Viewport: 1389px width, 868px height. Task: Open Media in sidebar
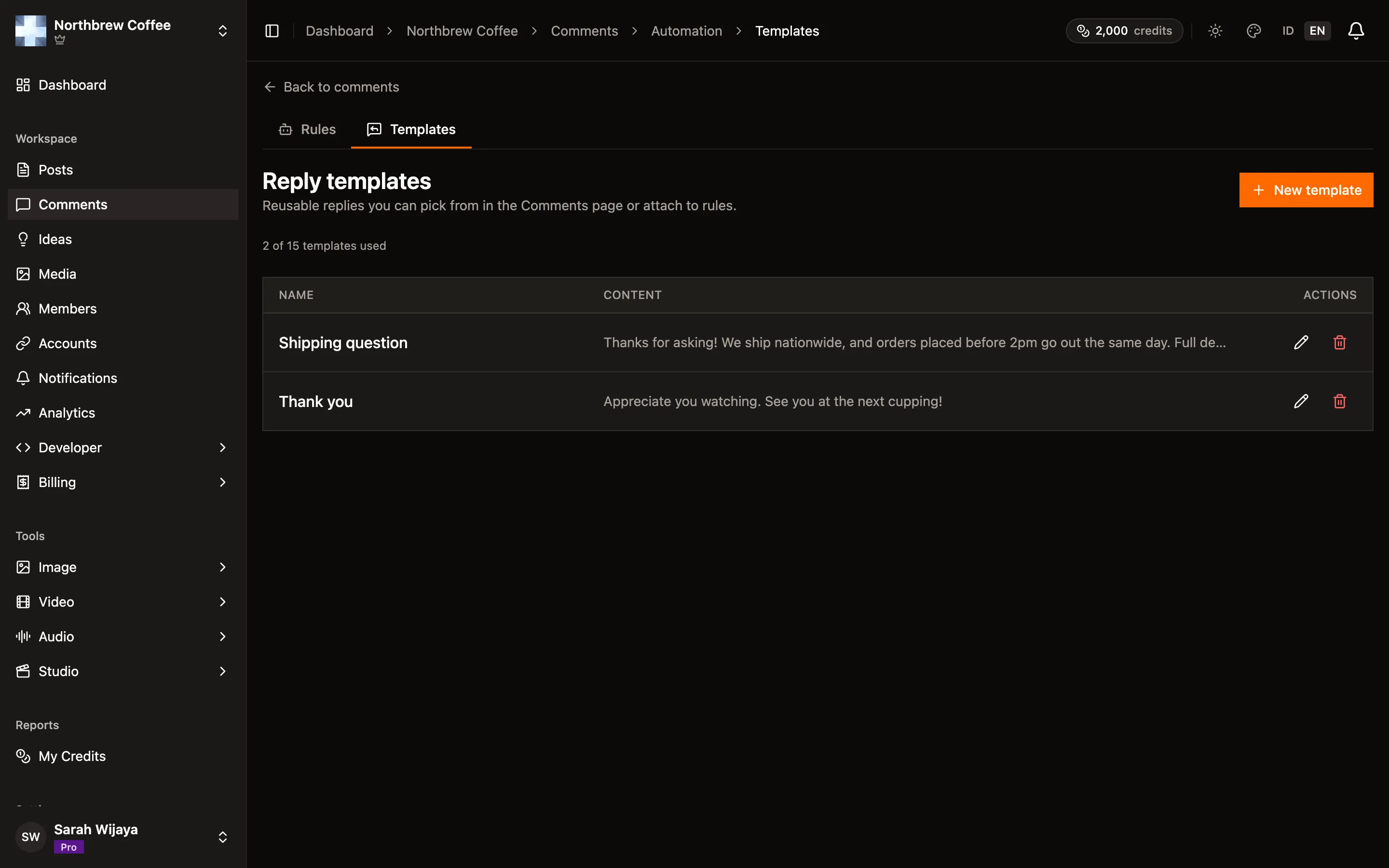(x=123, y=274)
